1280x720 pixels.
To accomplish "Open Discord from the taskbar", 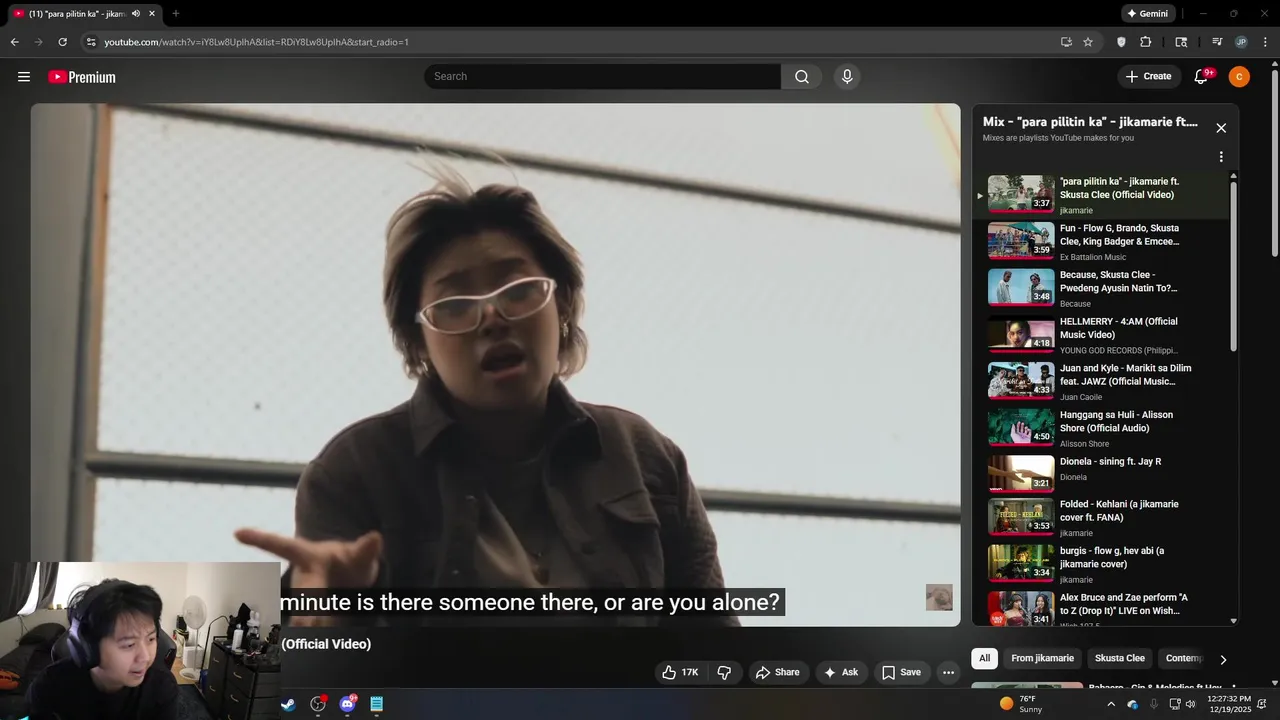I will point(348,704).
